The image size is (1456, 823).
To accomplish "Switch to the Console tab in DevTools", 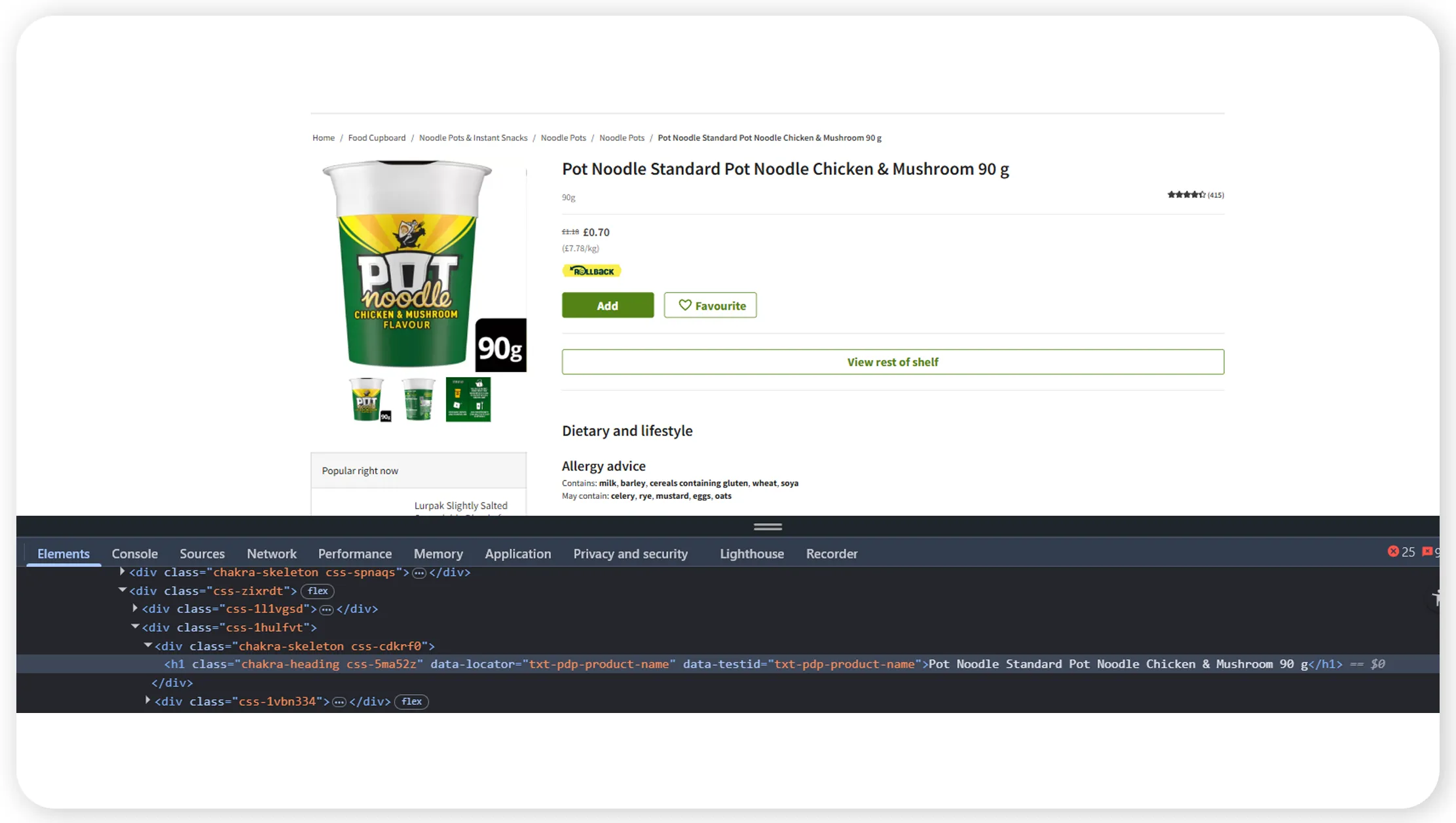I will (134, 553).
